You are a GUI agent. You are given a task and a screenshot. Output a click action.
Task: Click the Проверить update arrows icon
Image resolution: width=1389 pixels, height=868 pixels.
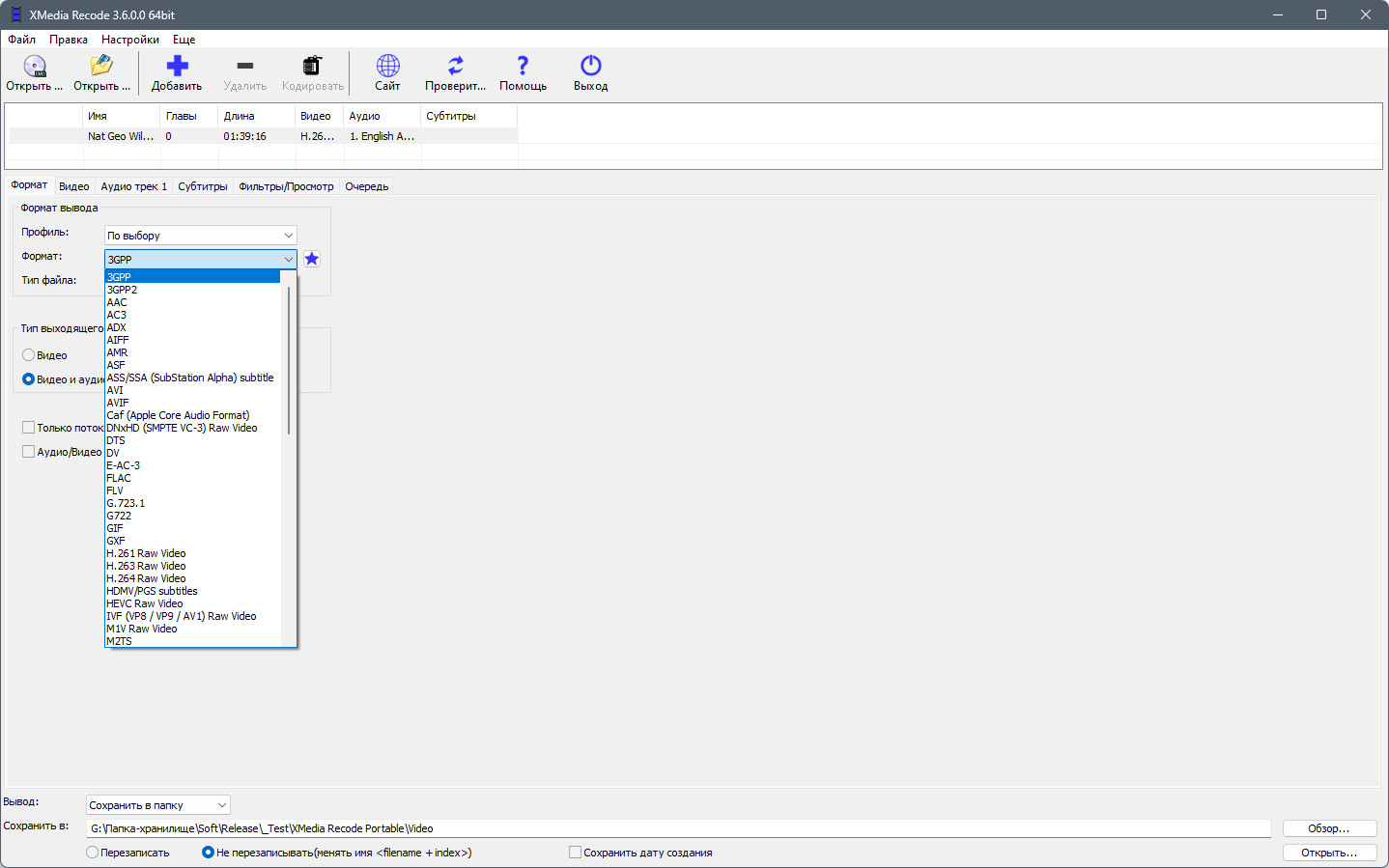[455, 66]
